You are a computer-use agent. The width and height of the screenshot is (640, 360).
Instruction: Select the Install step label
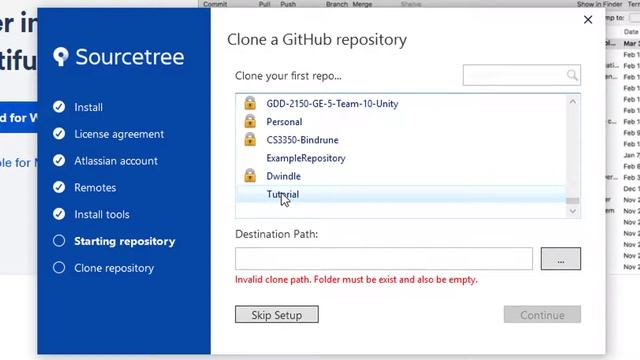(x=89, y=107)
